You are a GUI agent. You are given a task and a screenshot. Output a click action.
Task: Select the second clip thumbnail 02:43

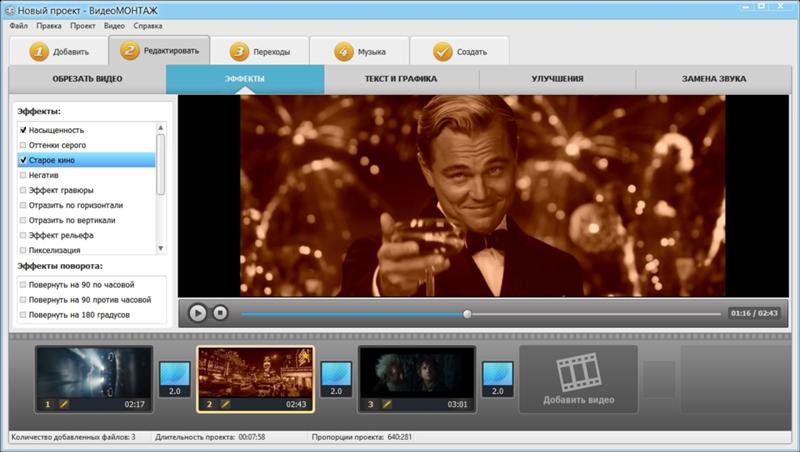click(256, 379)
